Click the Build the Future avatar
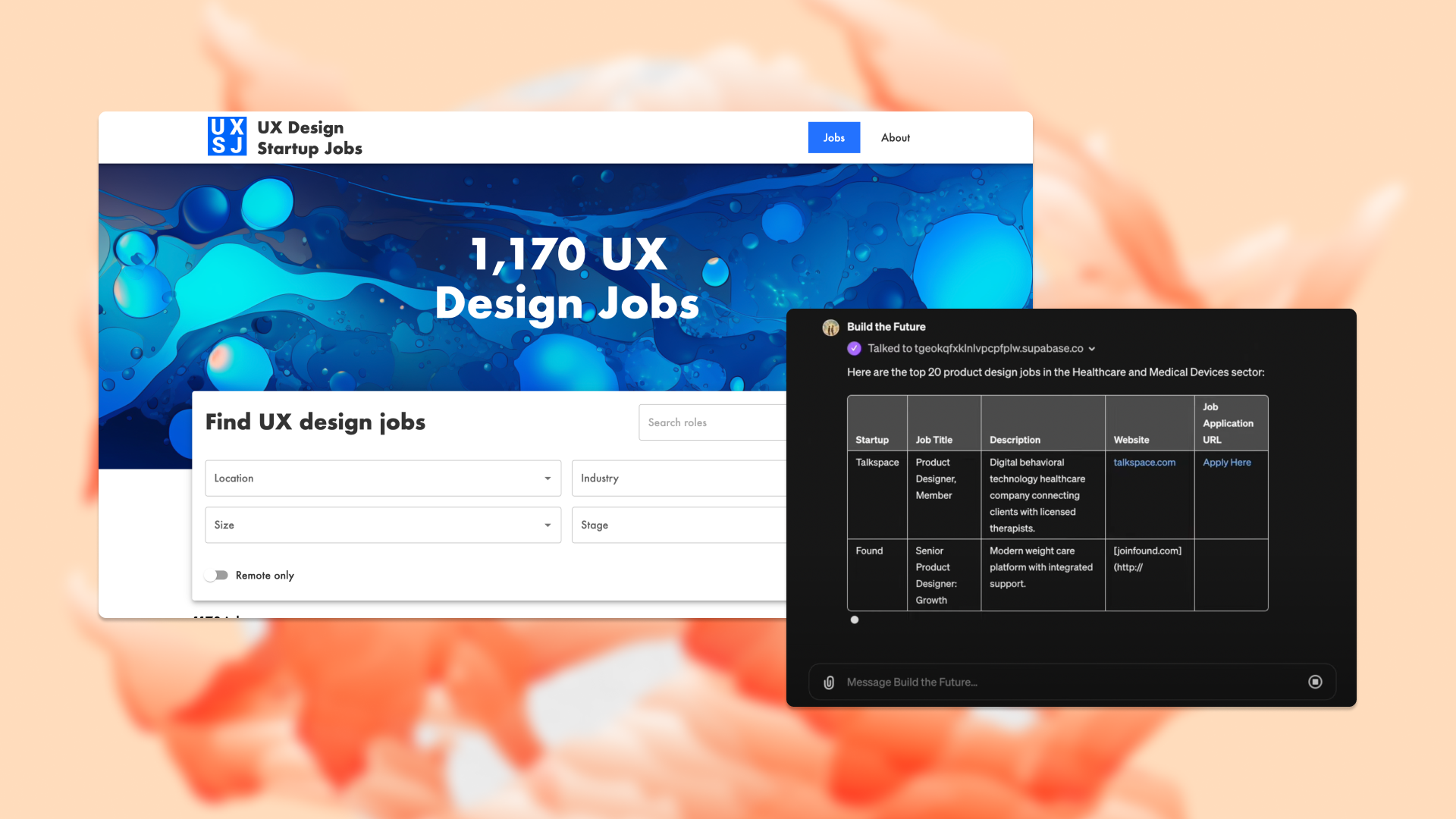This screenshot has height=819, width=1456. click(830, 328)
